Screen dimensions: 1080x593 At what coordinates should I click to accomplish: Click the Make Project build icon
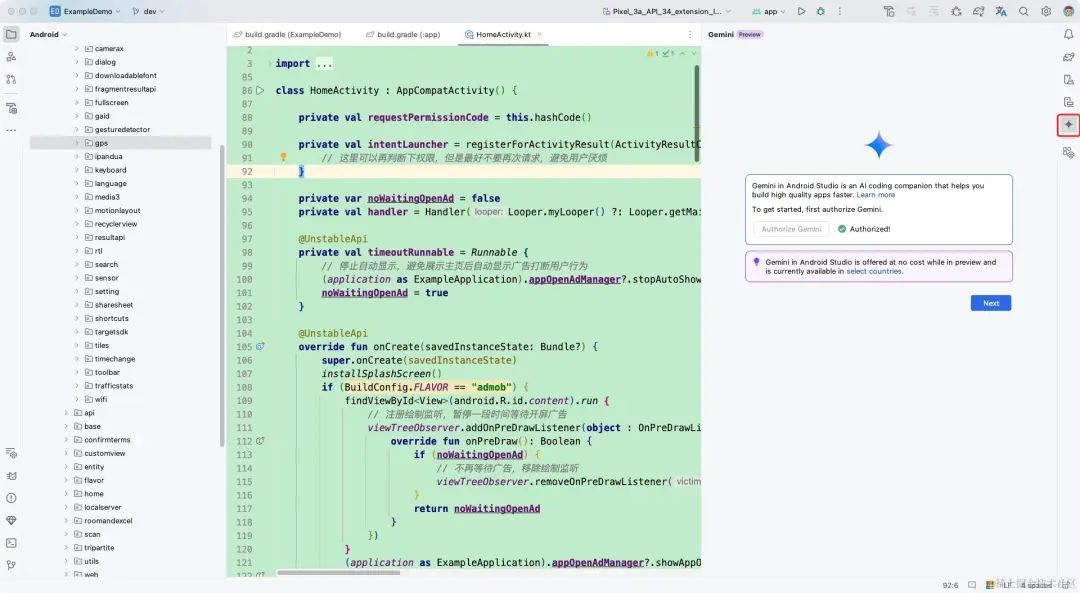pyautogui.click(x=889, y=11)
